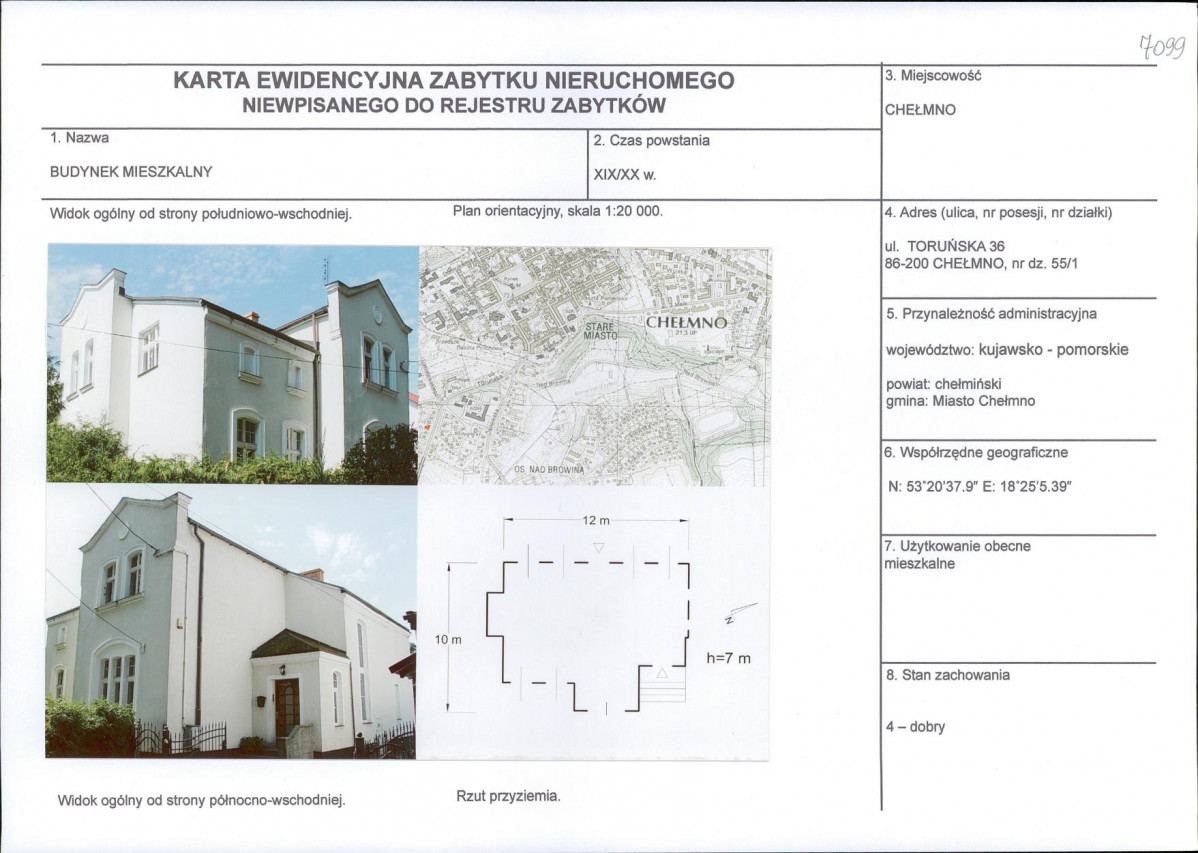Click the north arrow on the floor plan
Image resolution: width=1198 pixels, height=853 pixels.
coord(741,612)
